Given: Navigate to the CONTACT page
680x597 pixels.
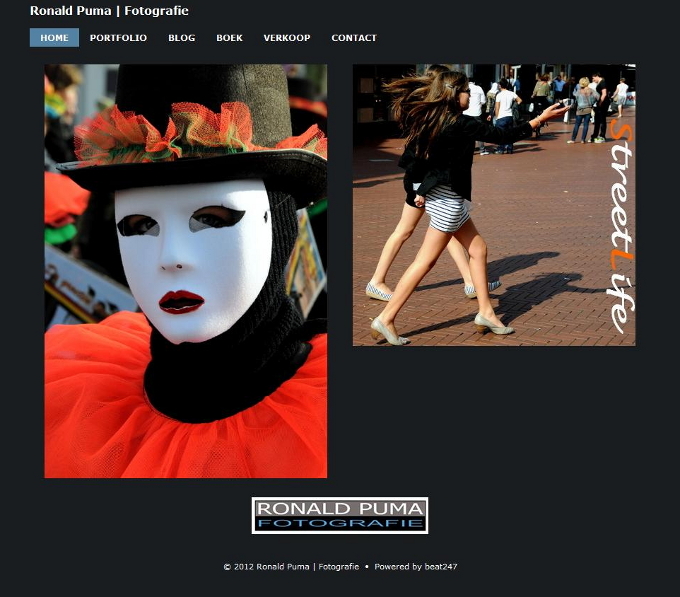Looking at the screenshot, I should pyautogui.click(x=354, y=38).
